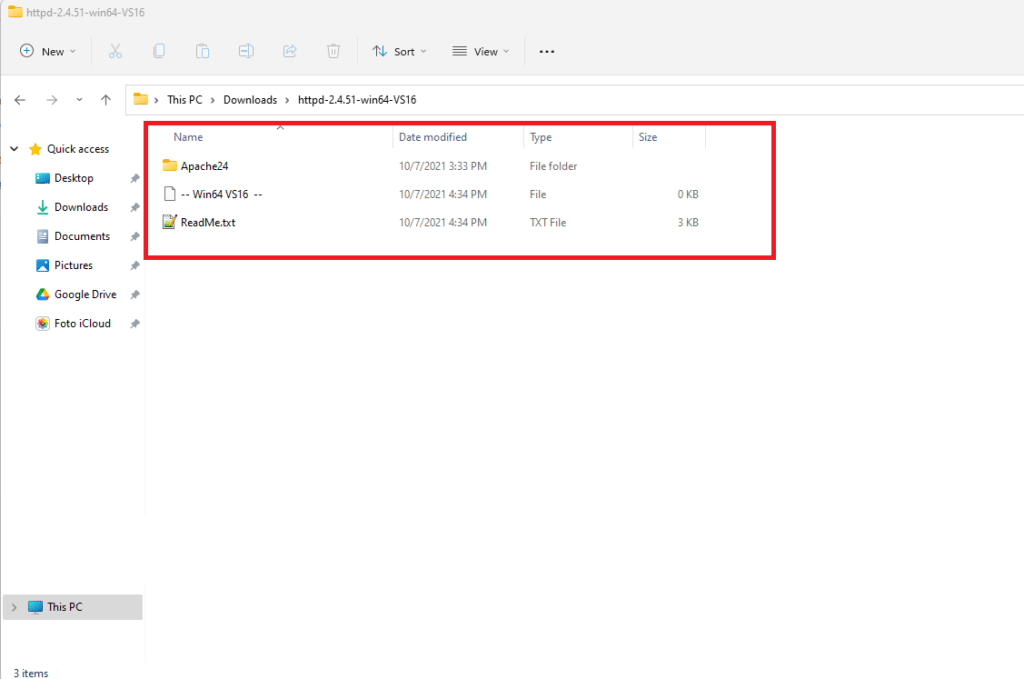This screenshot has width=1024, height=679.
Task: Go back with the left arrow
Action: (x=20, y=100)
